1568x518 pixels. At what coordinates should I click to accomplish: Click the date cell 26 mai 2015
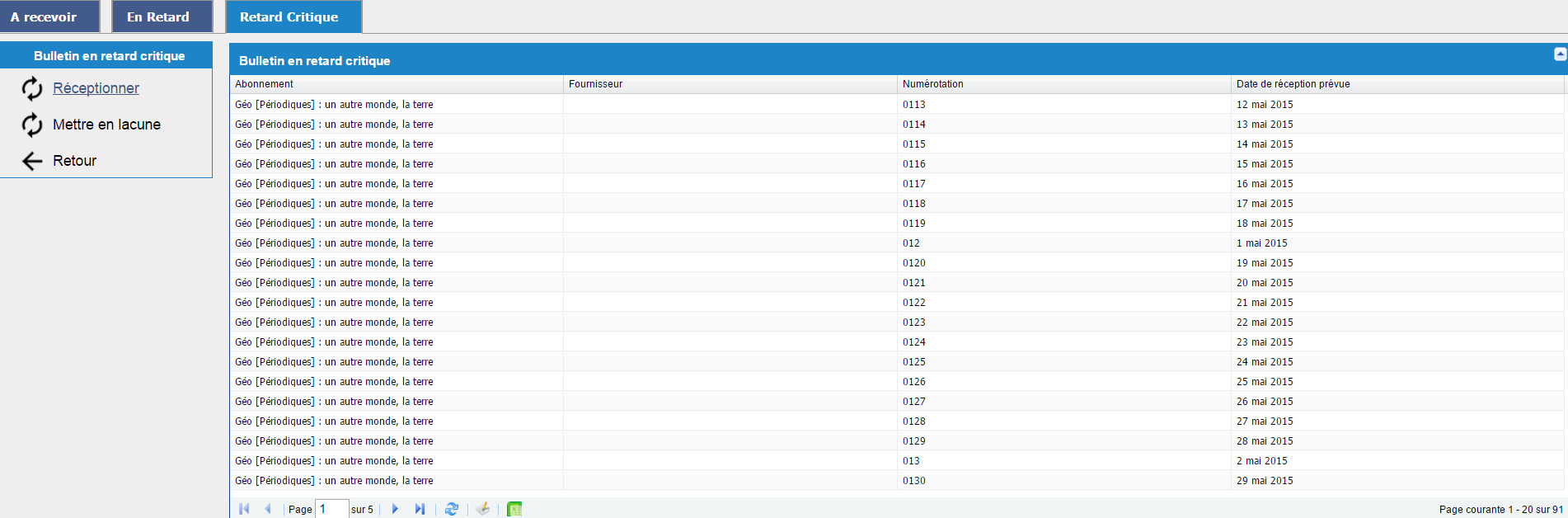click(1398, 402)
